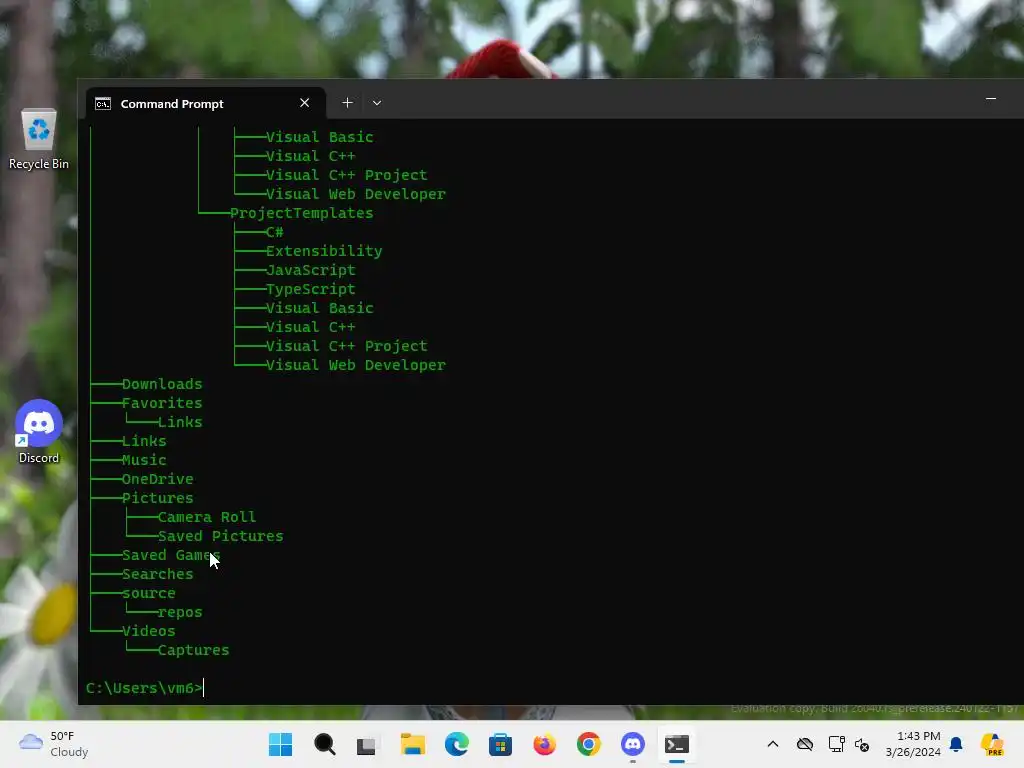Click the OneDrive cloud tray icon
The image size is (1024, 768).
tap(805, 744)
